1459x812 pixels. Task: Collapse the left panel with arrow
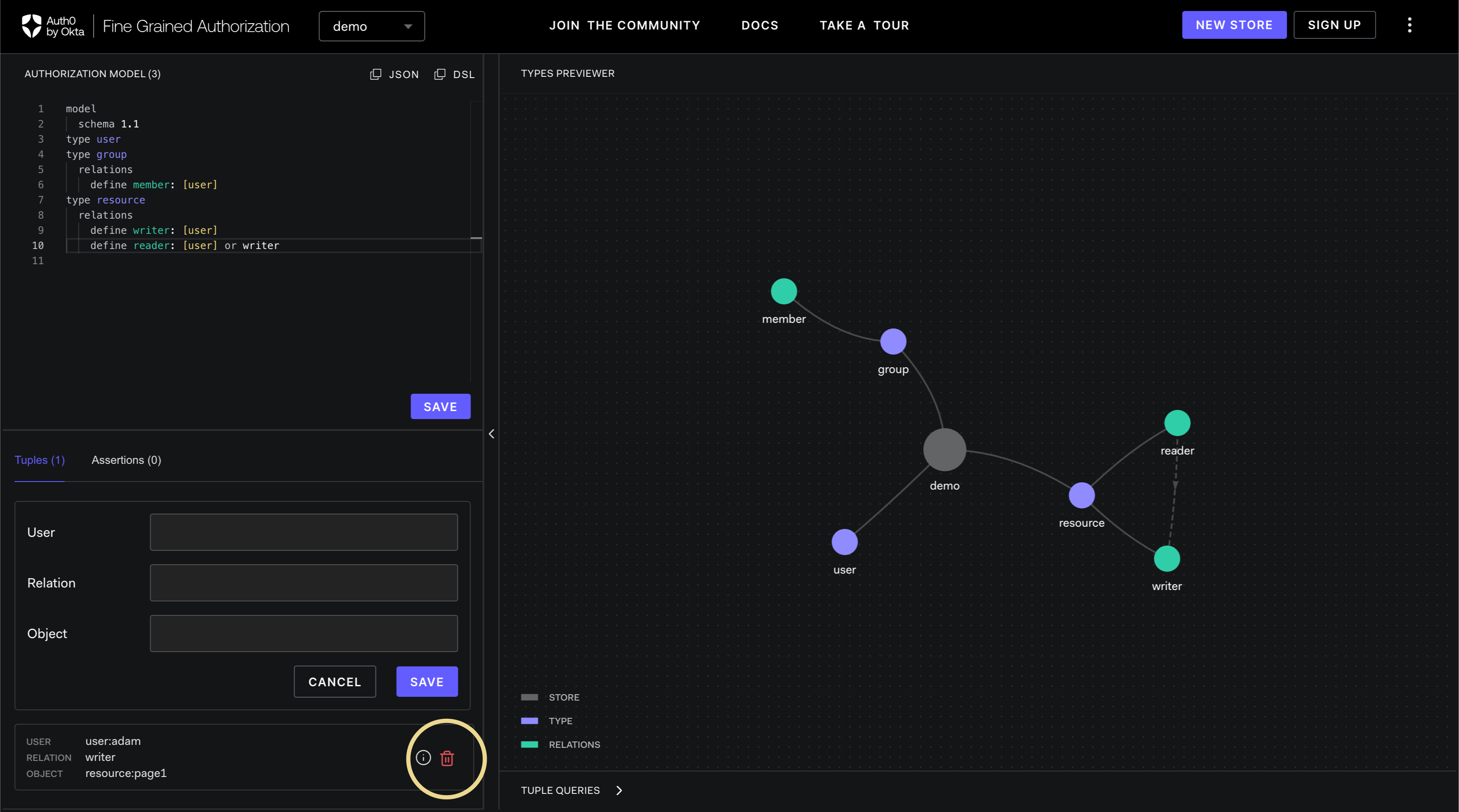(491, 434)
